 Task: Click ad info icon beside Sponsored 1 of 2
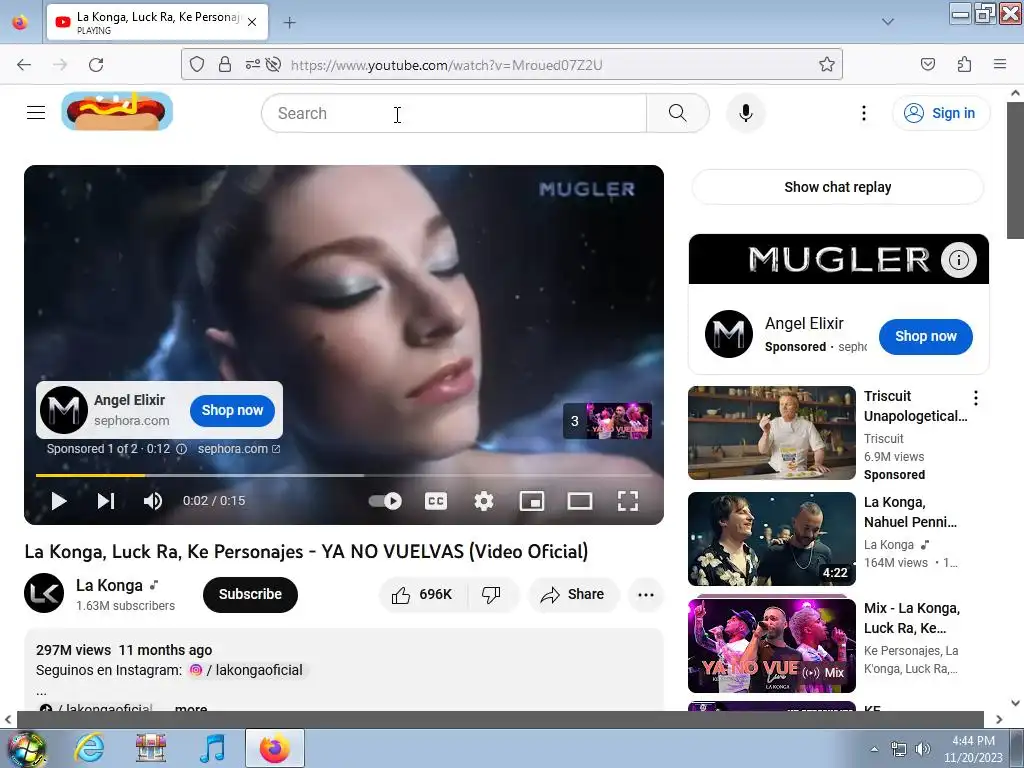[x=182, y=449]
